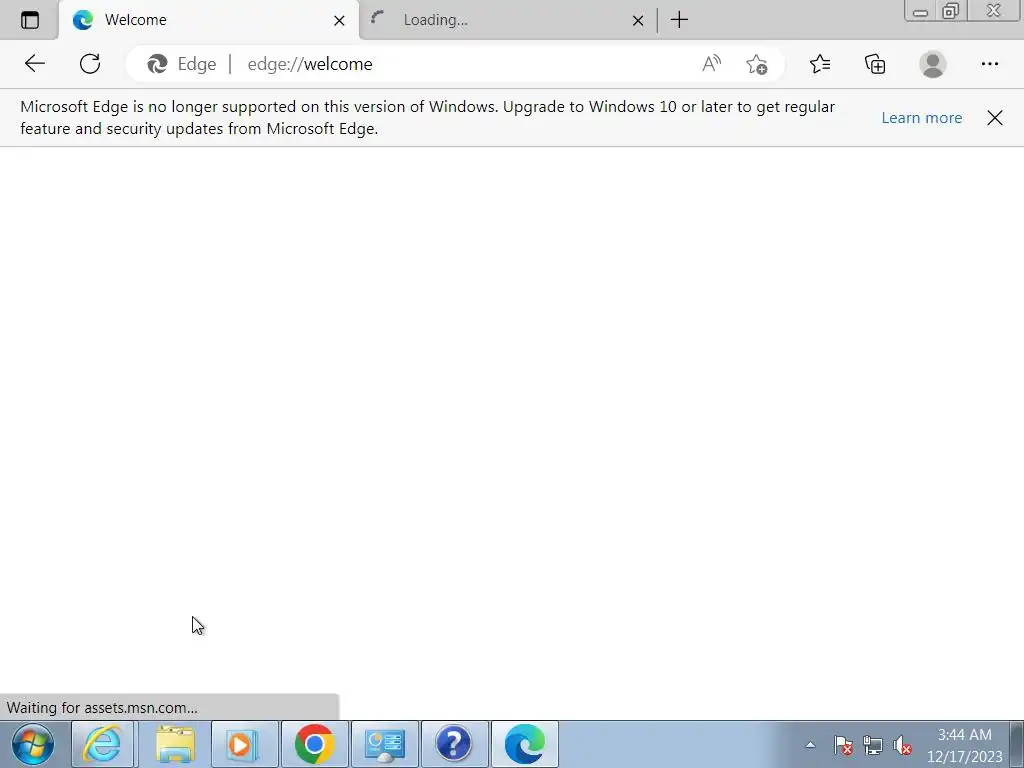
Task: Close the Loading... tab
Action: [x=638, y=21]
